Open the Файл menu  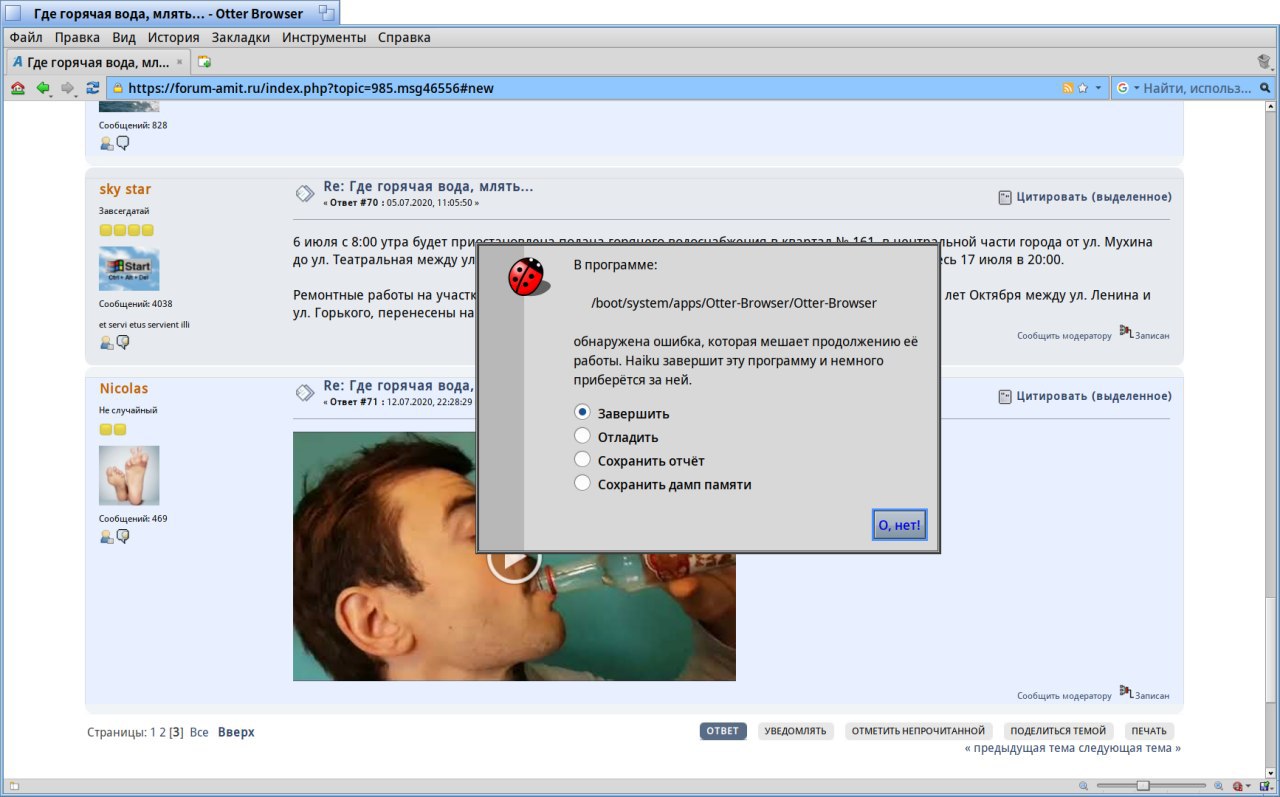pyautogui.click(x=26, y=37)
